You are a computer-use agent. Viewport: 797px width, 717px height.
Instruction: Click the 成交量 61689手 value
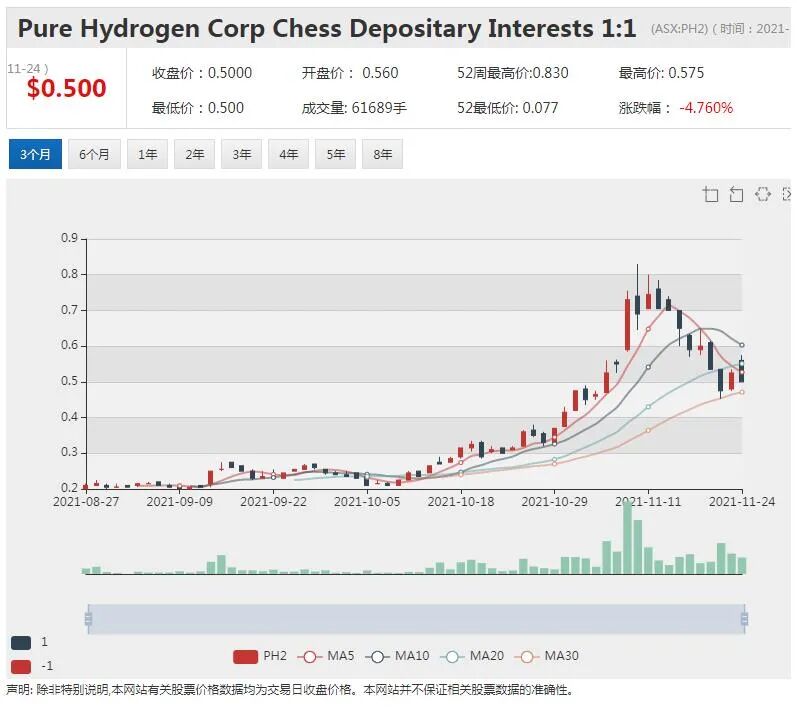point(354,108)
